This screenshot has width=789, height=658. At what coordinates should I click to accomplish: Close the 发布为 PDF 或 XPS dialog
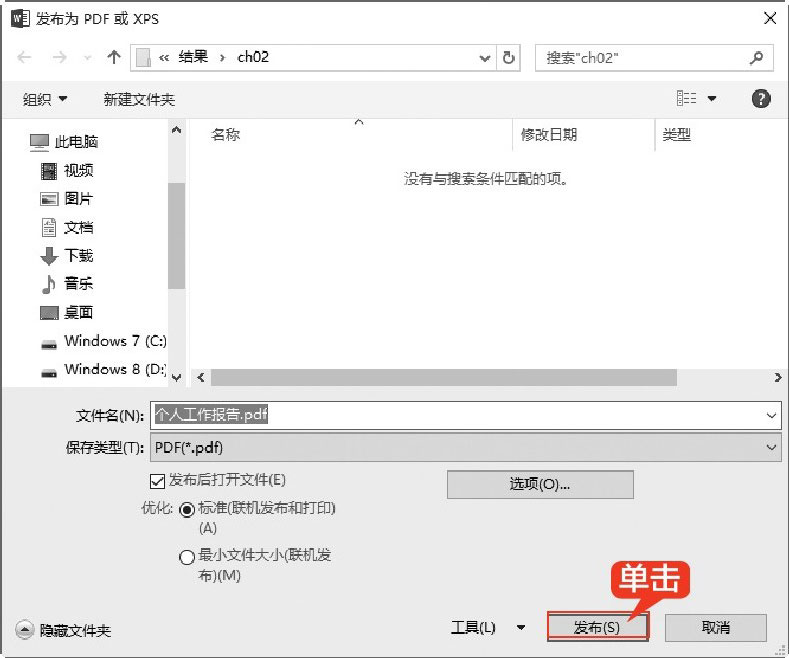click(770, 19)
